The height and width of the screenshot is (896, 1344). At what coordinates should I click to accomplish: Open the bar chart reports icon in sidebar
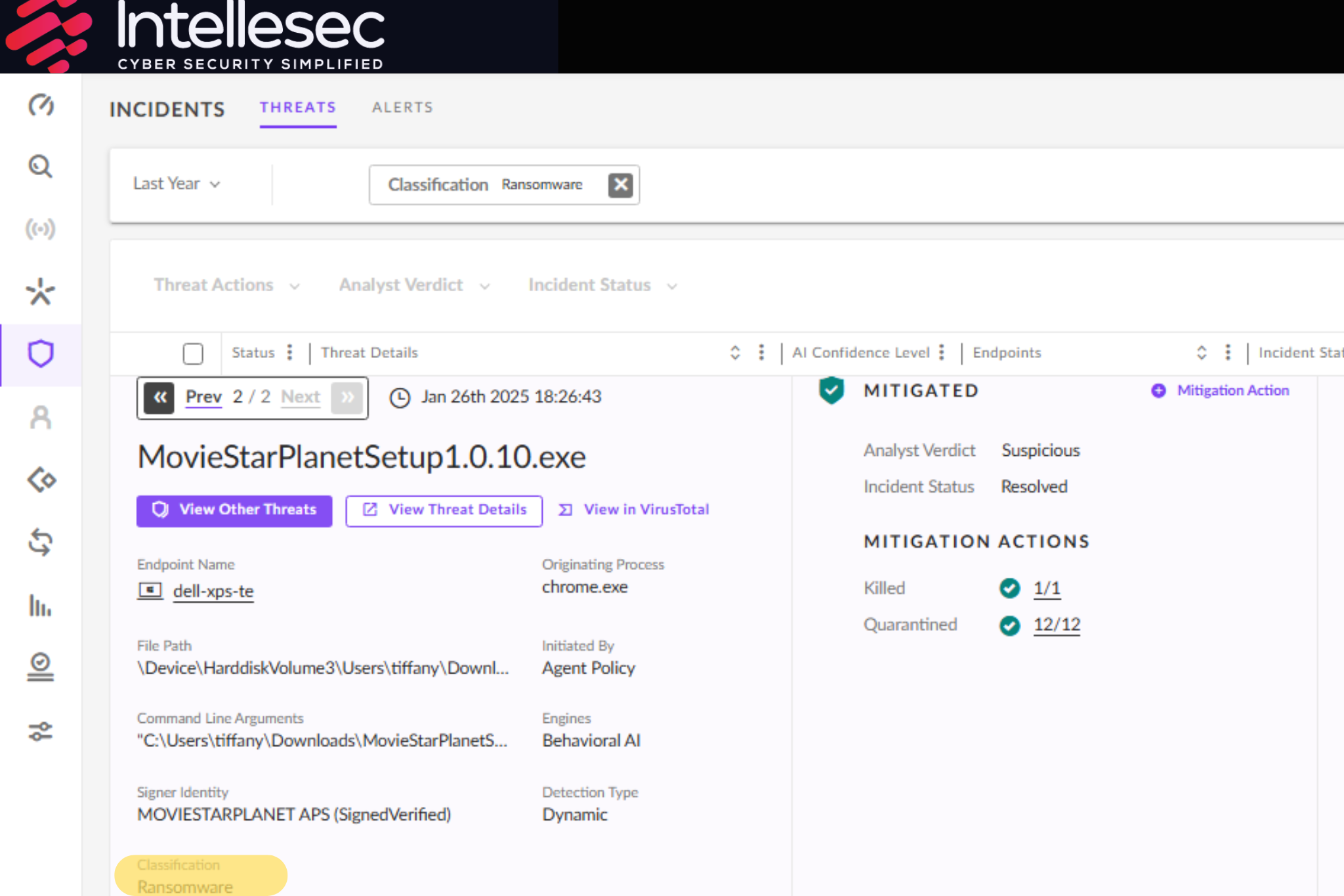pos(40,605)
